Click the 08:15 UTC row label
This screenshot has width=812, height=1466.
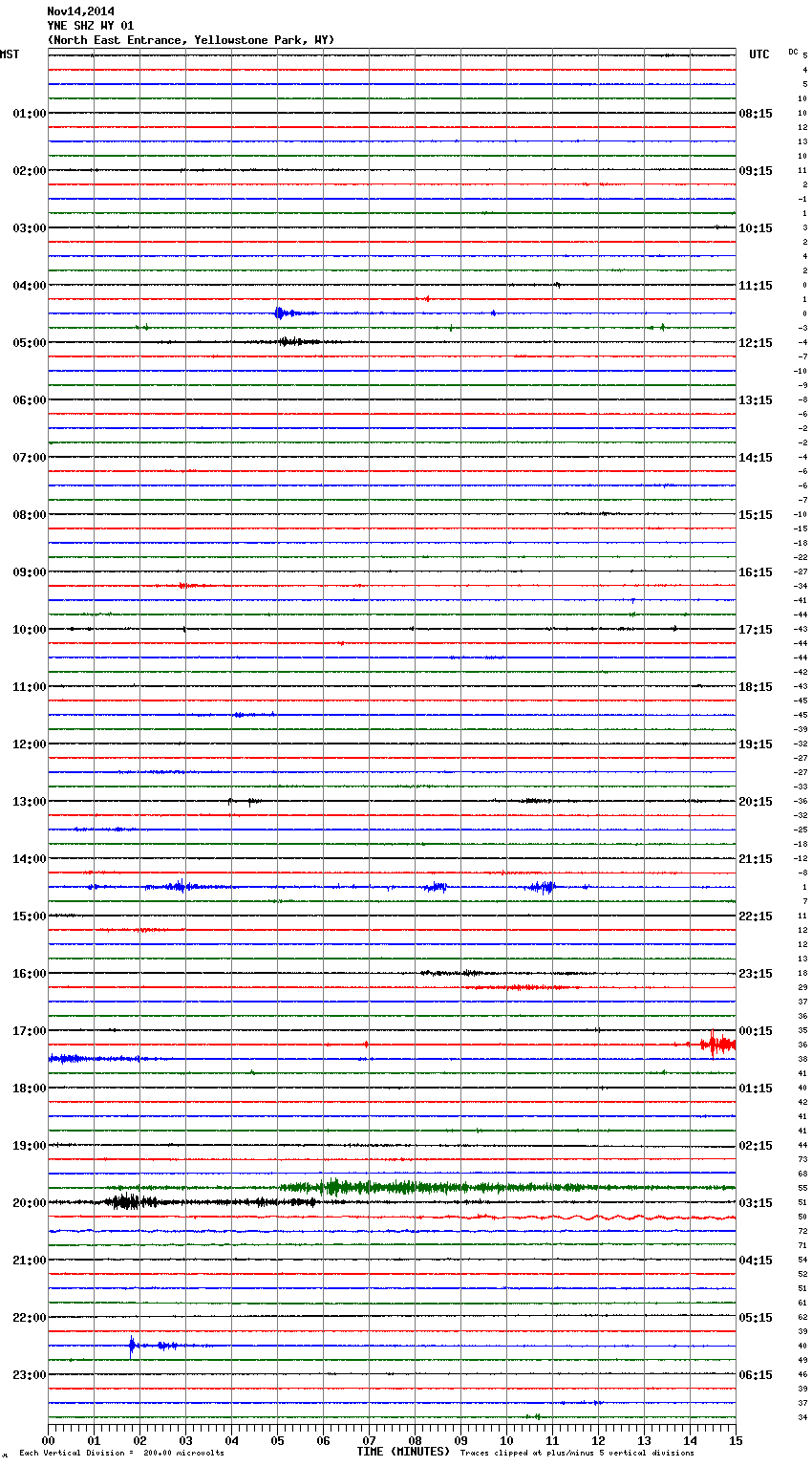756,114
